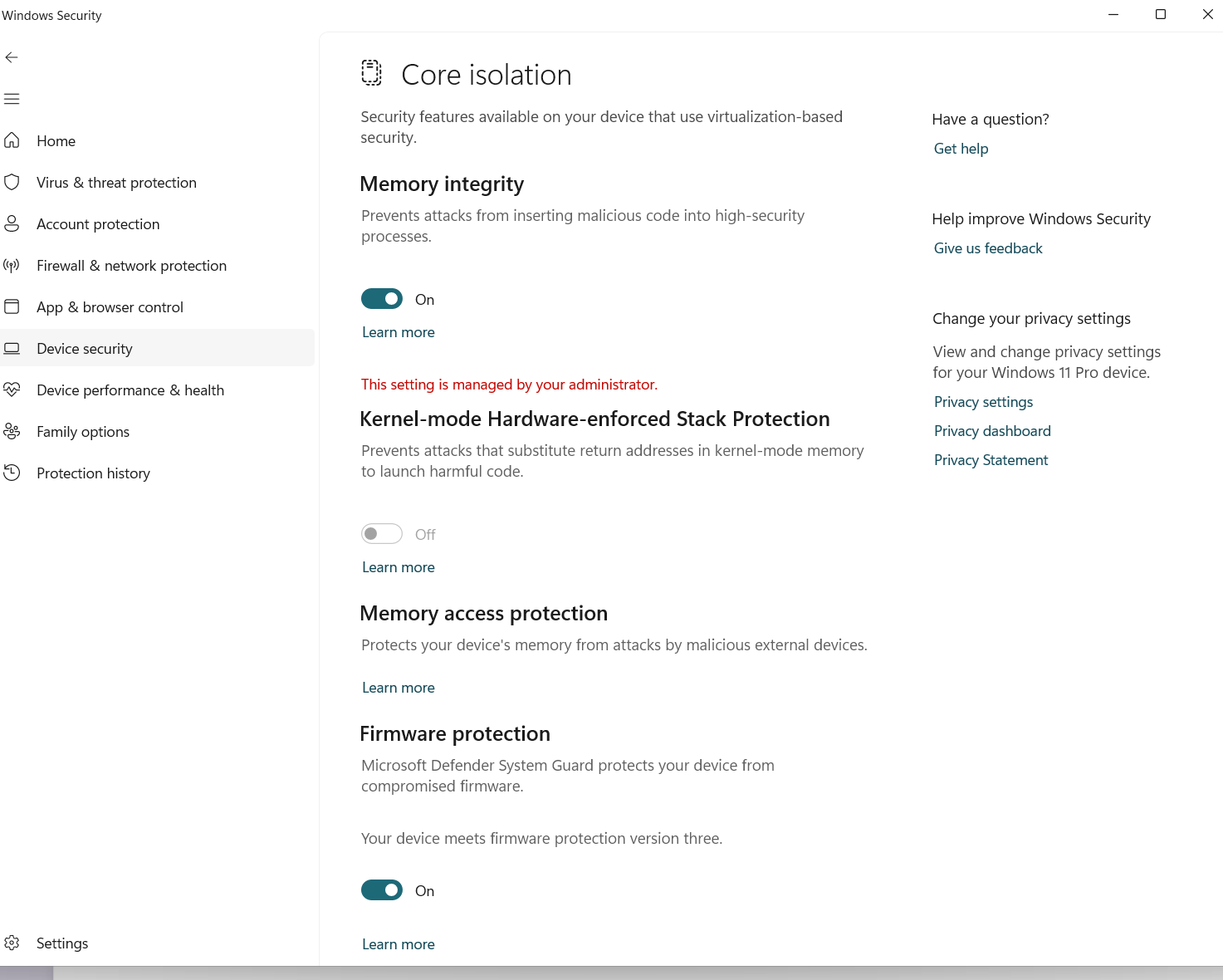
Task: Disable the Firmware protection toggle
Action: tap(382, 890)
